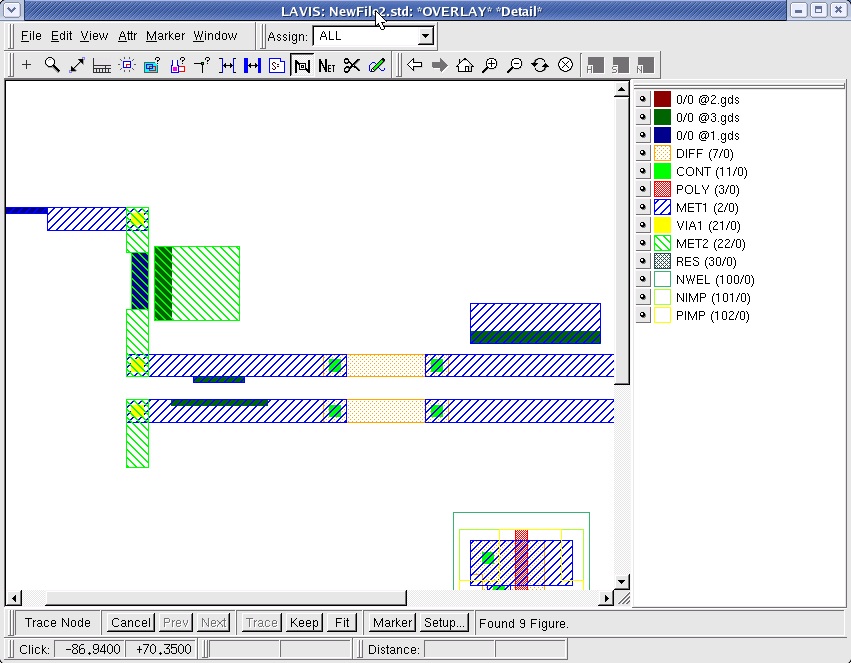Open the Window menu

(x=215, y=36)
